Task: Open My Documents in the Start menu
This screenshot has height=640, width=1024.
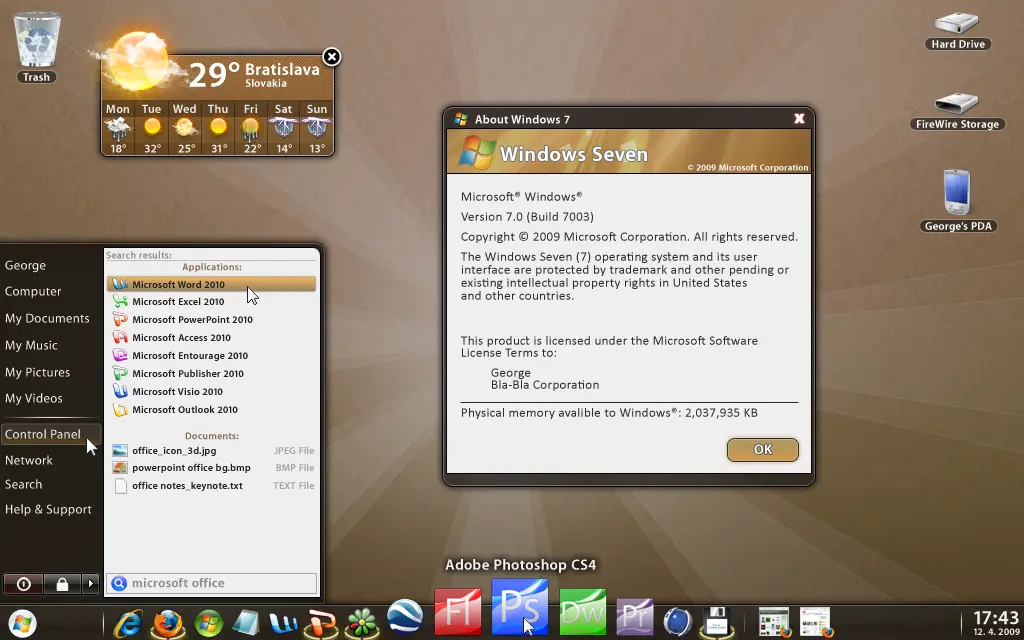Action: pyautogui.click(x=47, y=318)
